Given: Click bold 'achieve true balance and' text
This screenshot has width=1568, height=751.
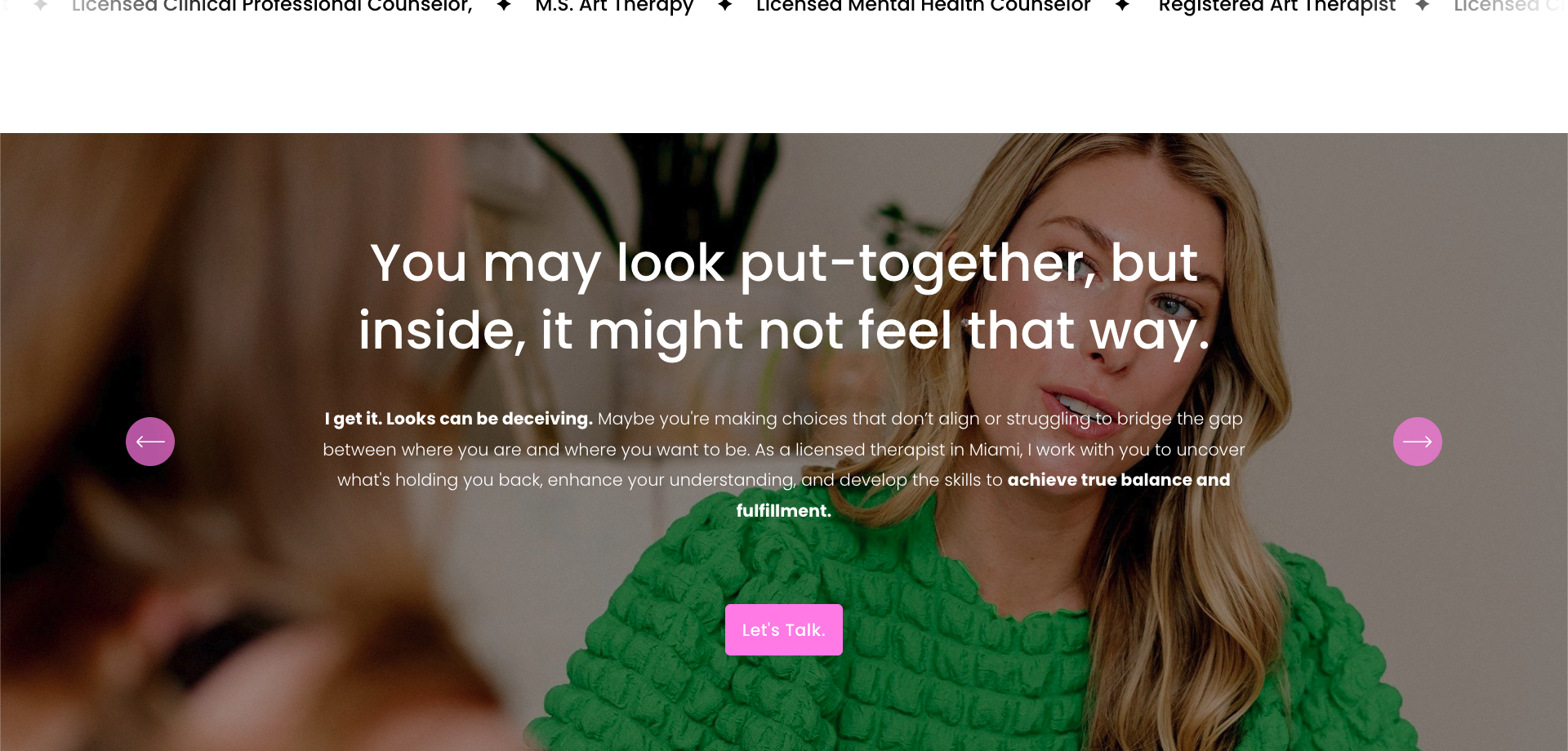Looking at the screenshot, I should 1119,480.
